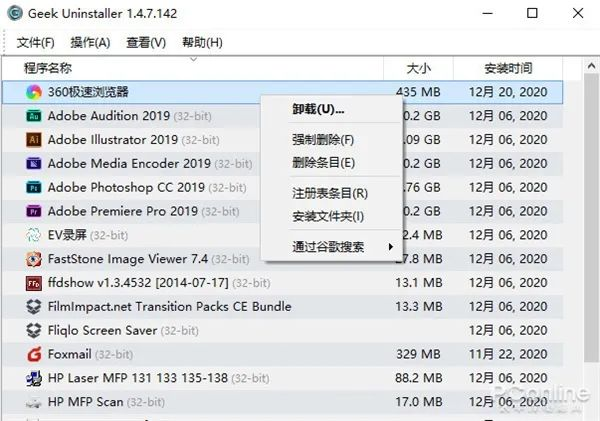Screen dimensions: 600x421
Task: Click the 360极速浏览器 browser icon
Action: pos(33,92)
